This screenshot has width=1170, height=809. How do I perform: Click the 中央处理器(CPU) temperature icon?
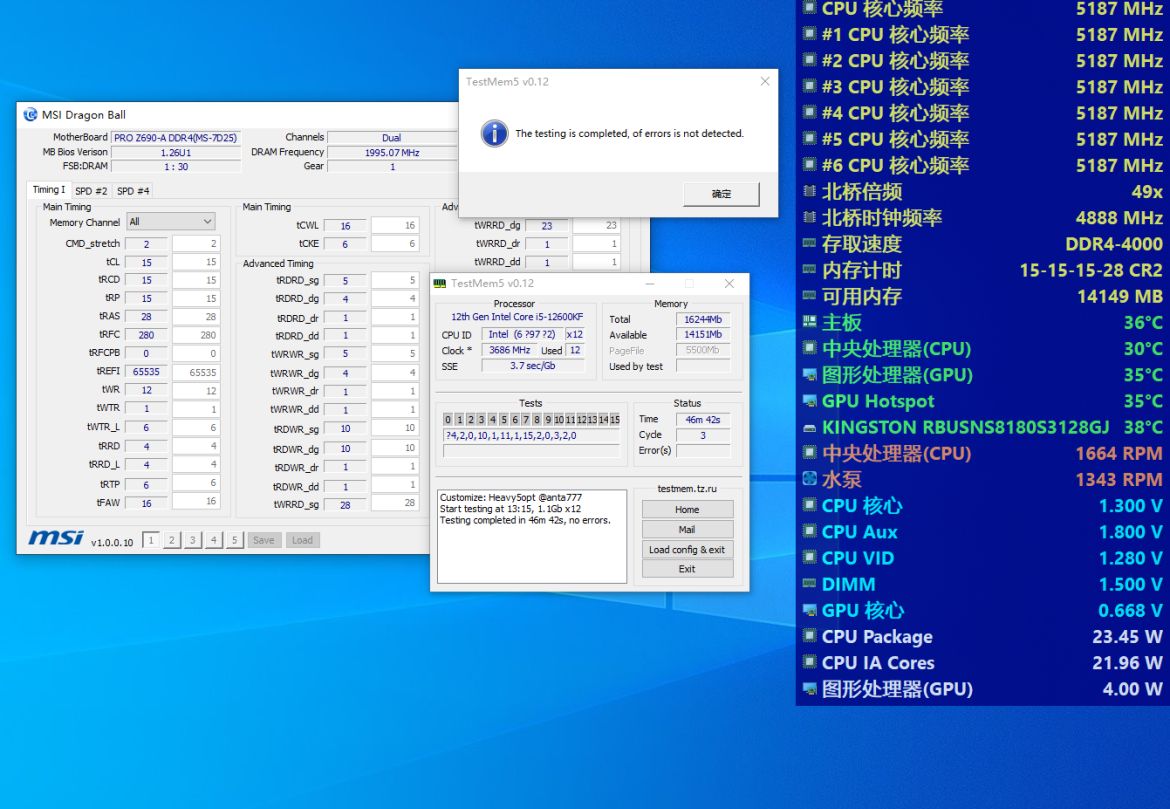pyautogui.click(x=809, y=348)
